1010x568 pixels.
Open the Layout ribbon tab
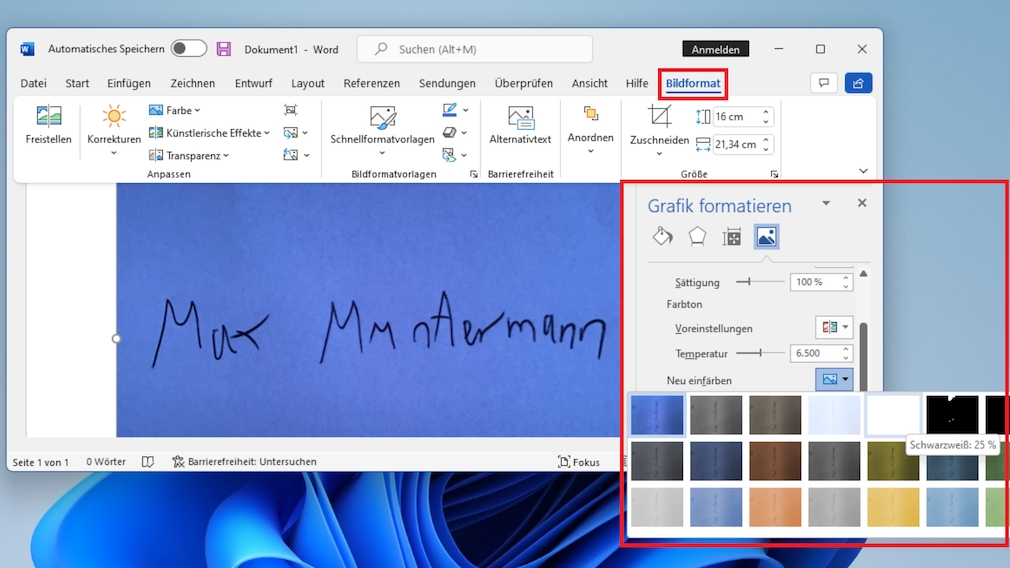[x=308, y=84]
